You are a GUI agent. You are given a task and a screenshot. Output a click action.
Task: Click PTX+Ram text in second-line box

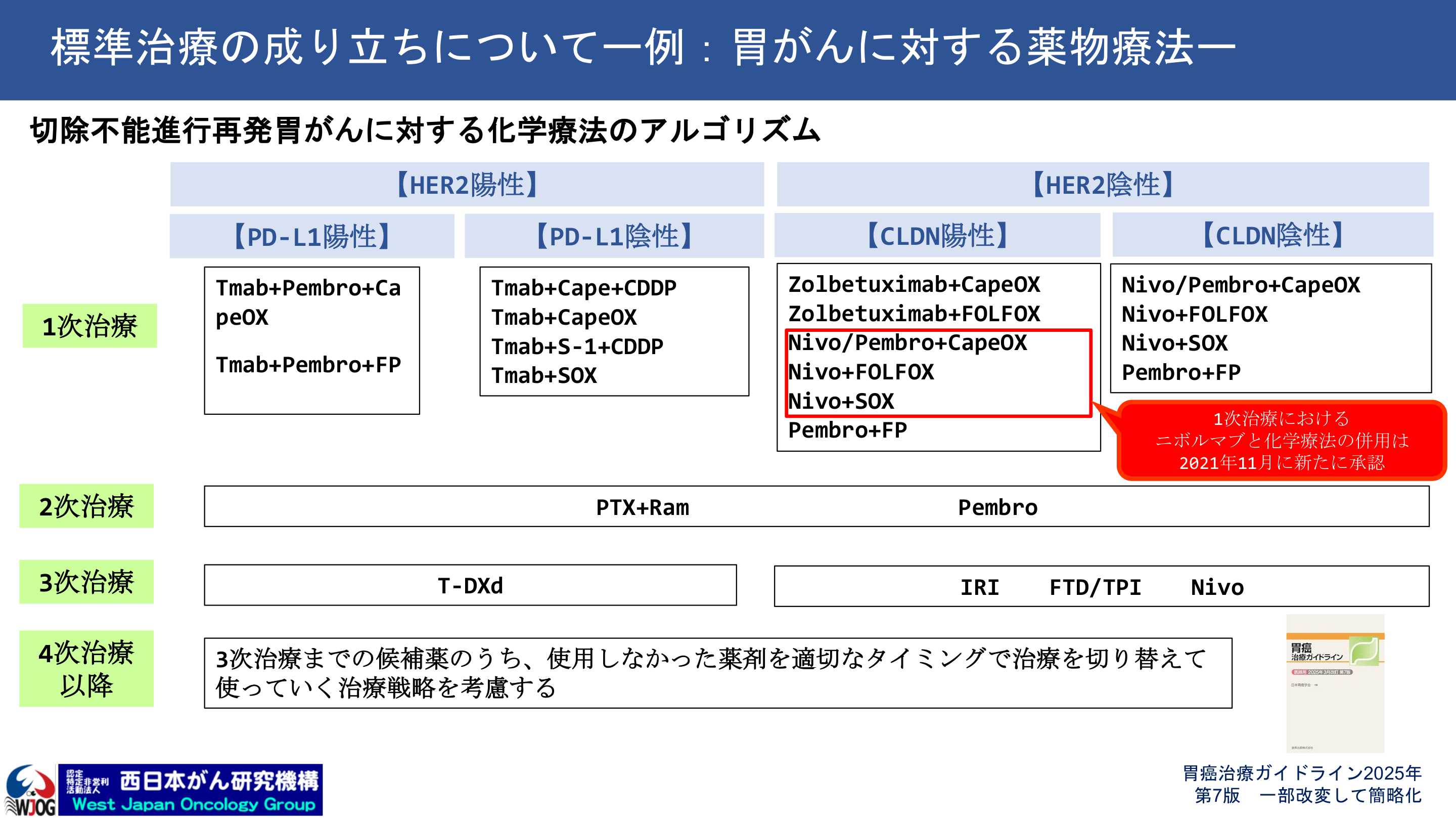643,507
